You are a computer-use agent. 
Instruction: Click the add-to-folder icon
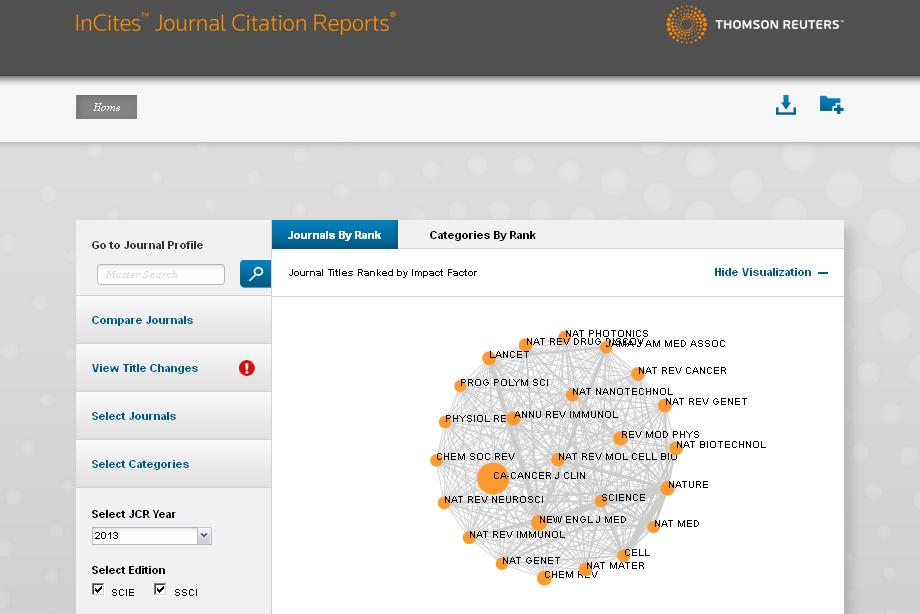tap(831, 105)
